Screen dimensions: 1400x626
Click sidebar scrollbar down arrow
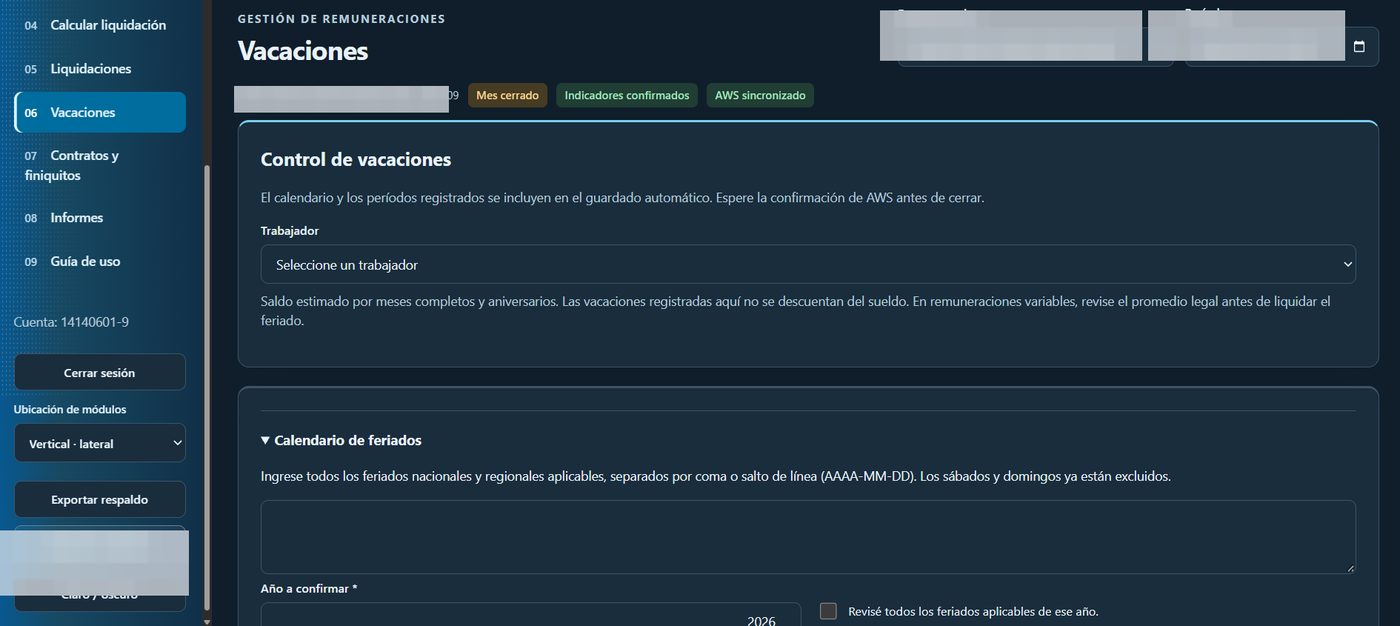[207, 620]
